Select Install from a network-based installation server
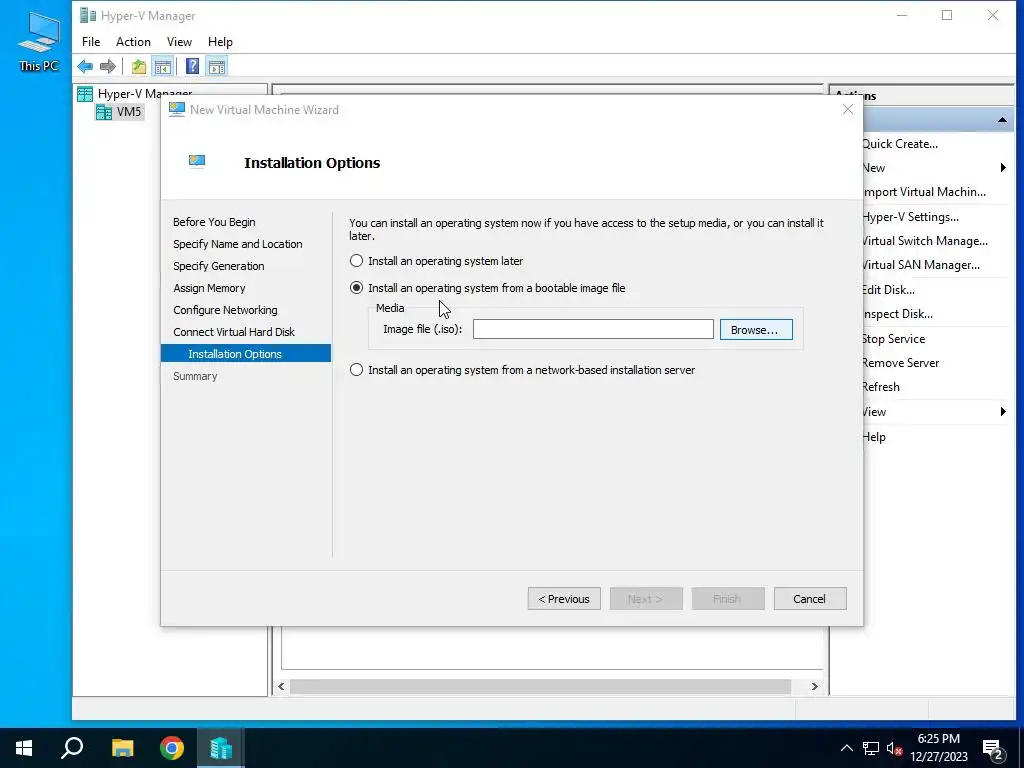This screenshot has width=1024, height=768. 522,370
